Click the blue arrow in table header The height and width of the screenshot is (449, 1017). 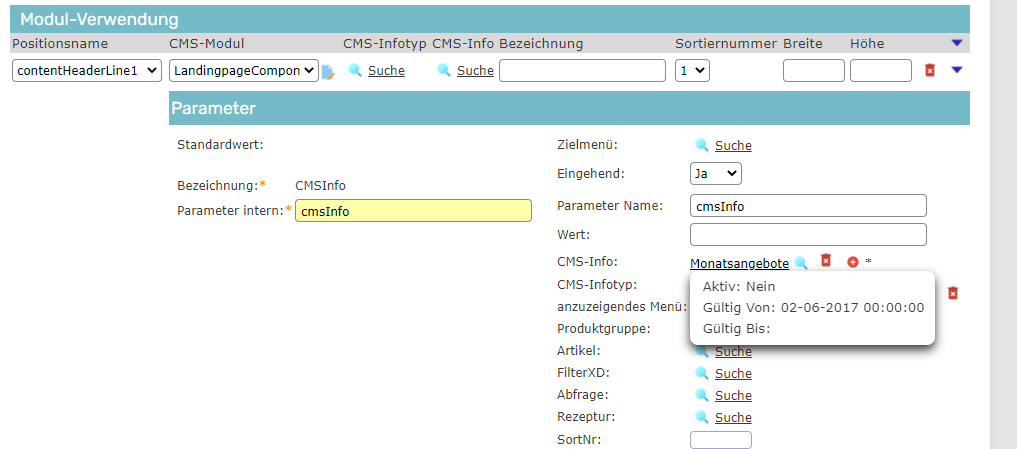[x=957, y=43]
